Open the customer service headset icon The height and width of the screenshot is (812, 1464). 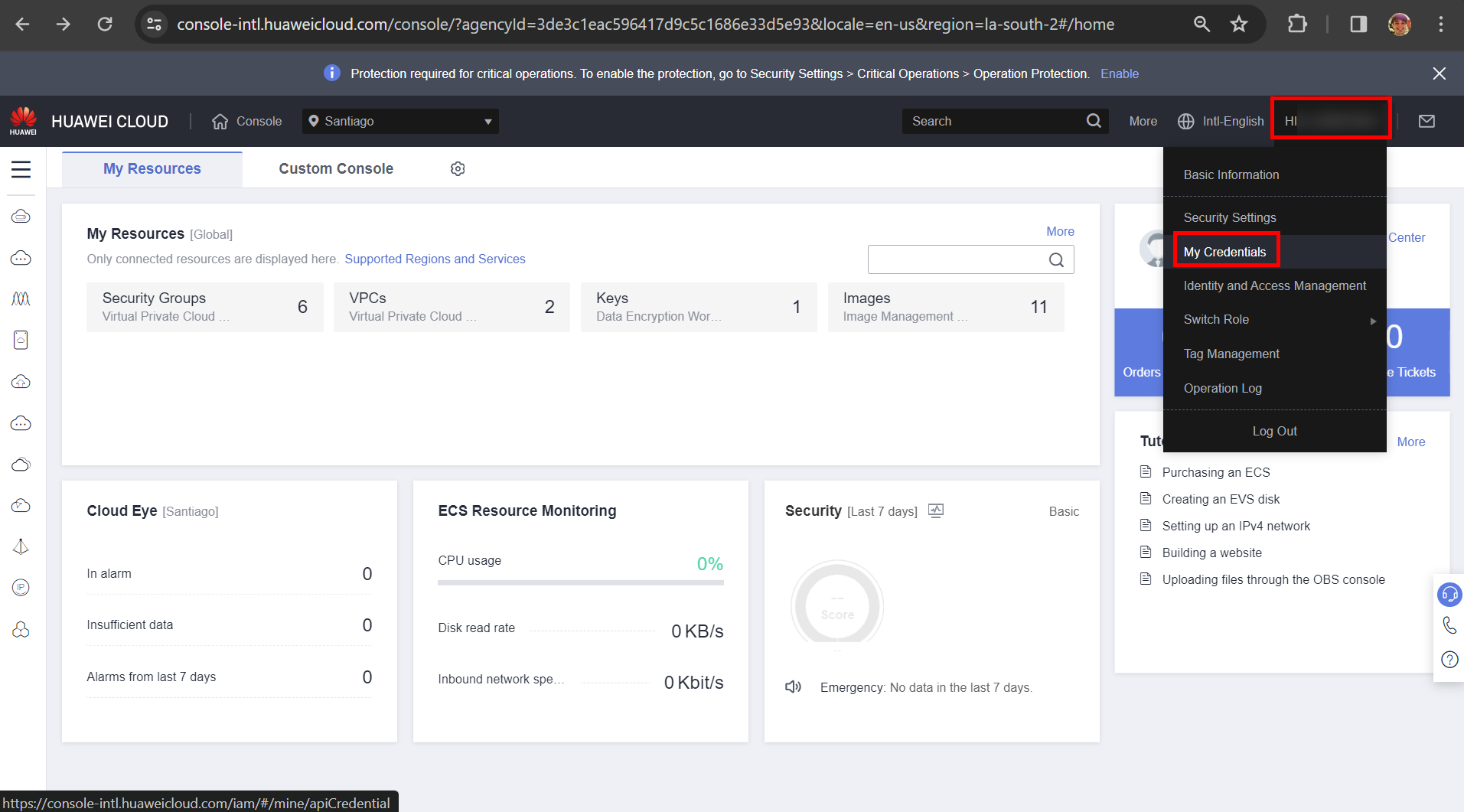coord(1449,594)
